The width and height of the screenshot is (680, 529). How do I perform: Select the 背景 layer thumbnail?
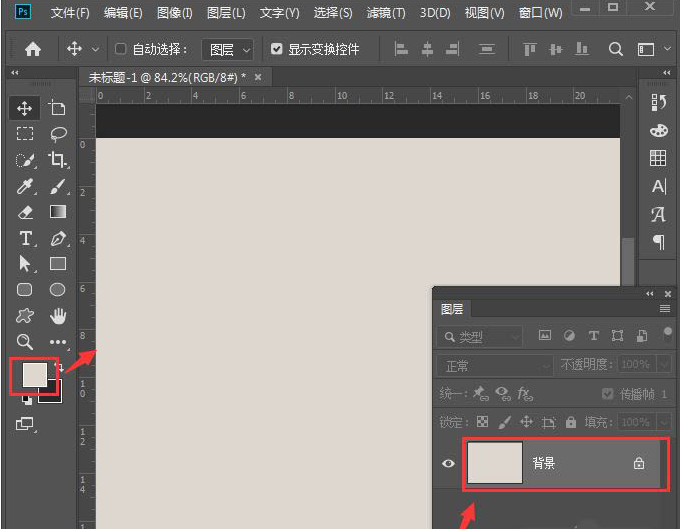click(496, 463)
